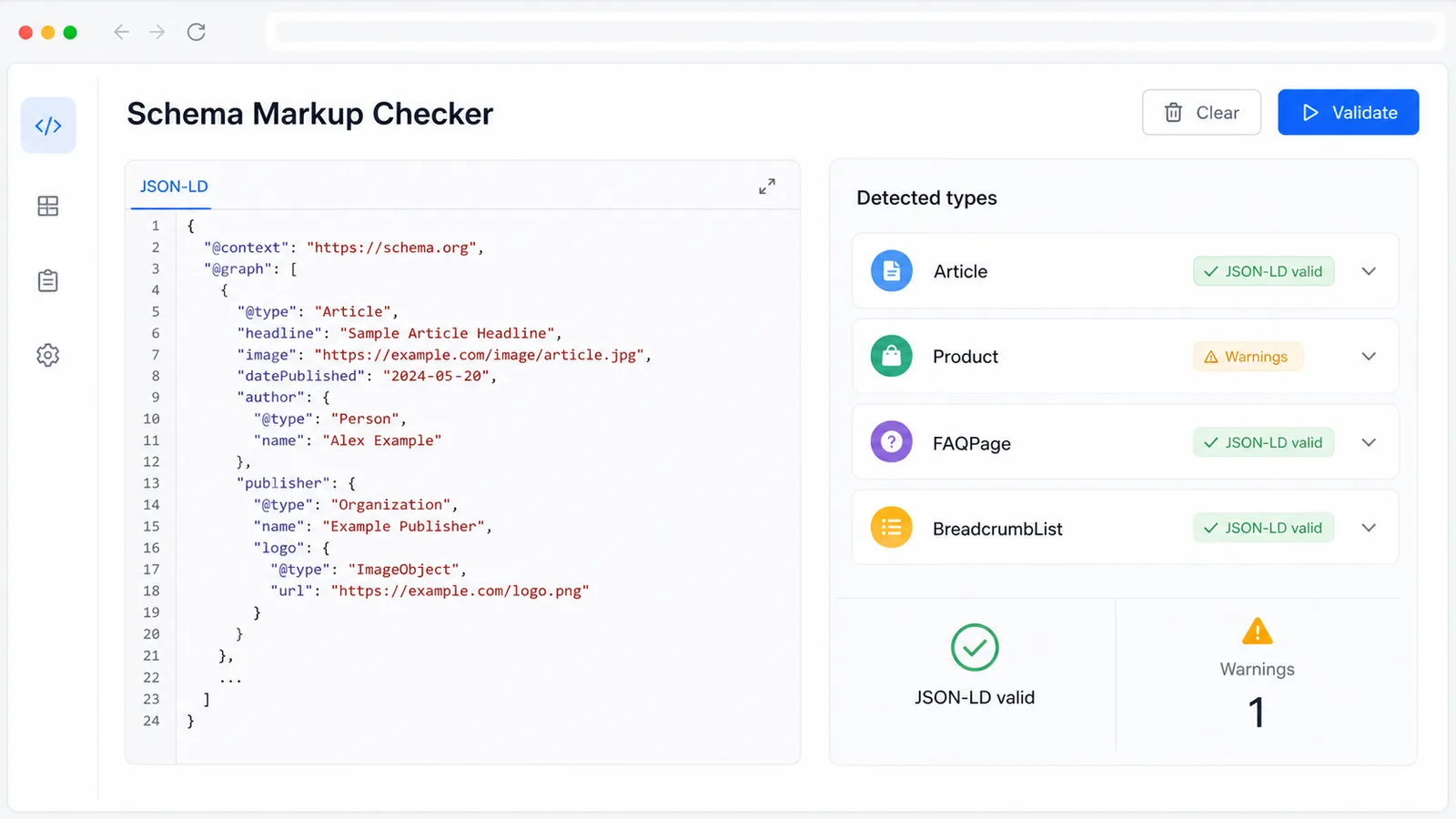
Task: Click the yellow BreadcrumbList list icon
Action: 892,528
